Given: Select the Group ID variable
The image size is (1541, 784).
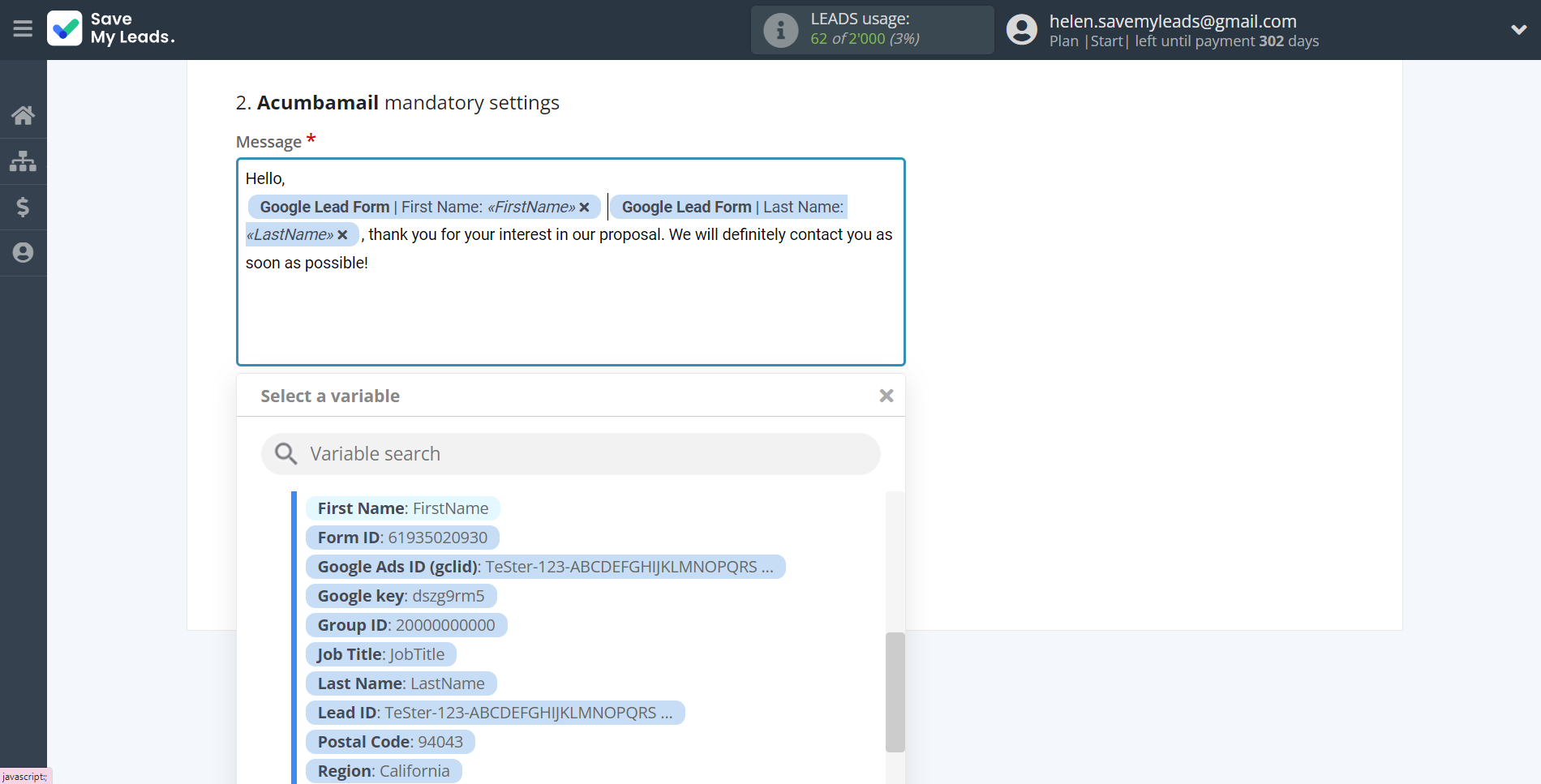Looking at the screenshot, I should click(406, 625).
